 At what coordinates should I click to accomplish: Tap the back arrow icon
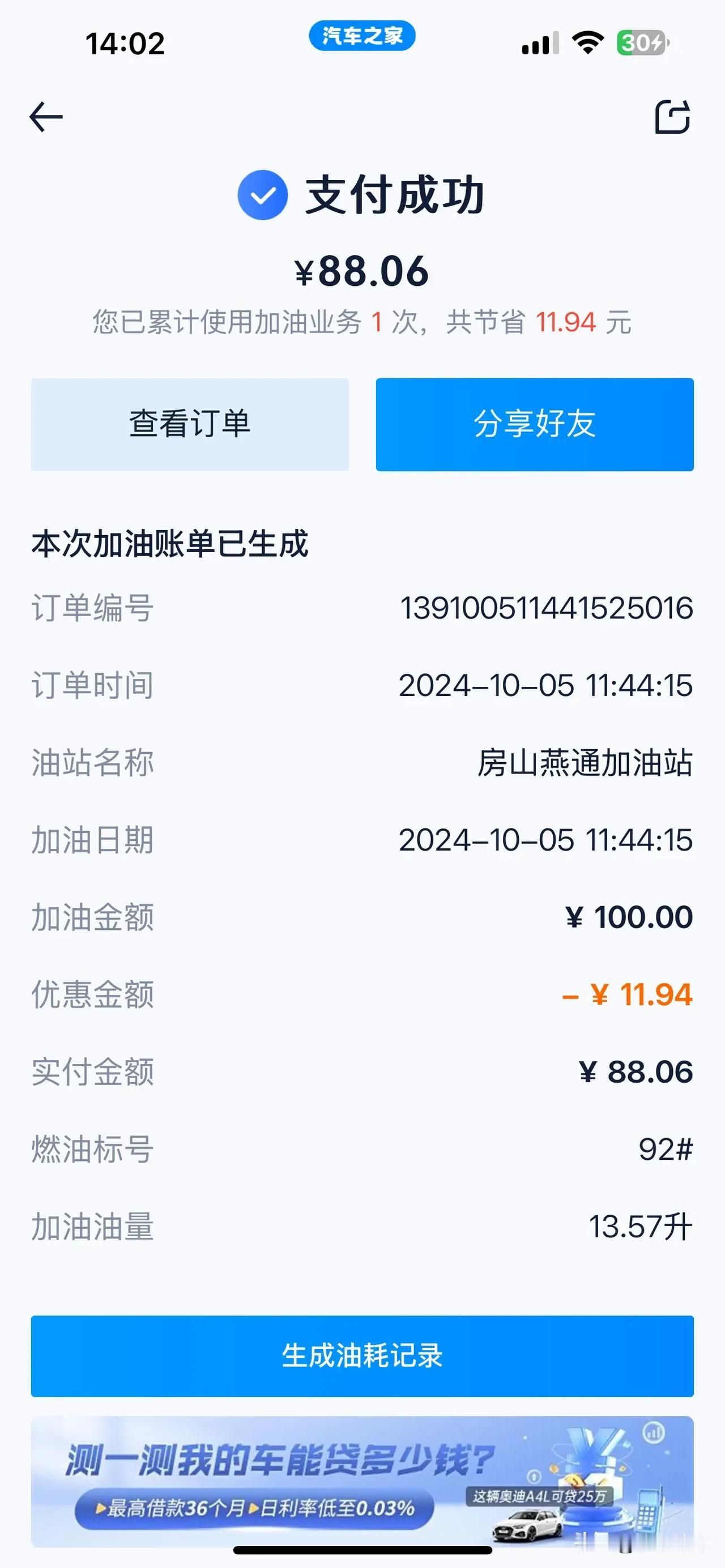pyautogui.click(x=46, y=117)
